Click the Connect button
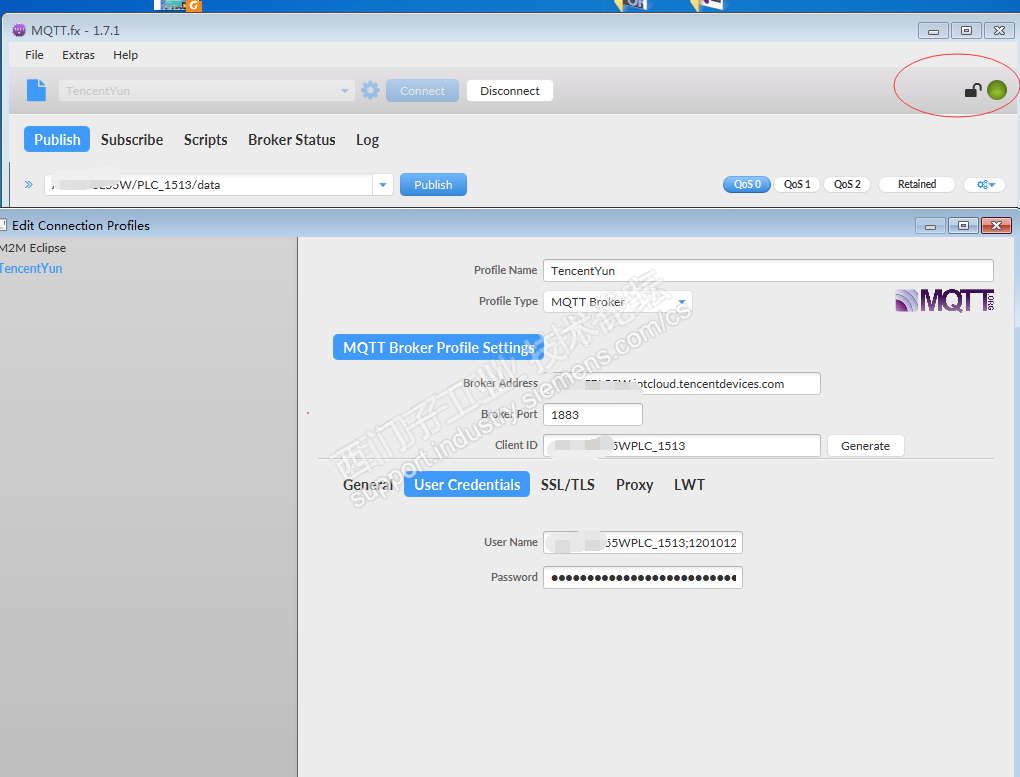This screenshot has width=1020, height=777. coord(422,90)
